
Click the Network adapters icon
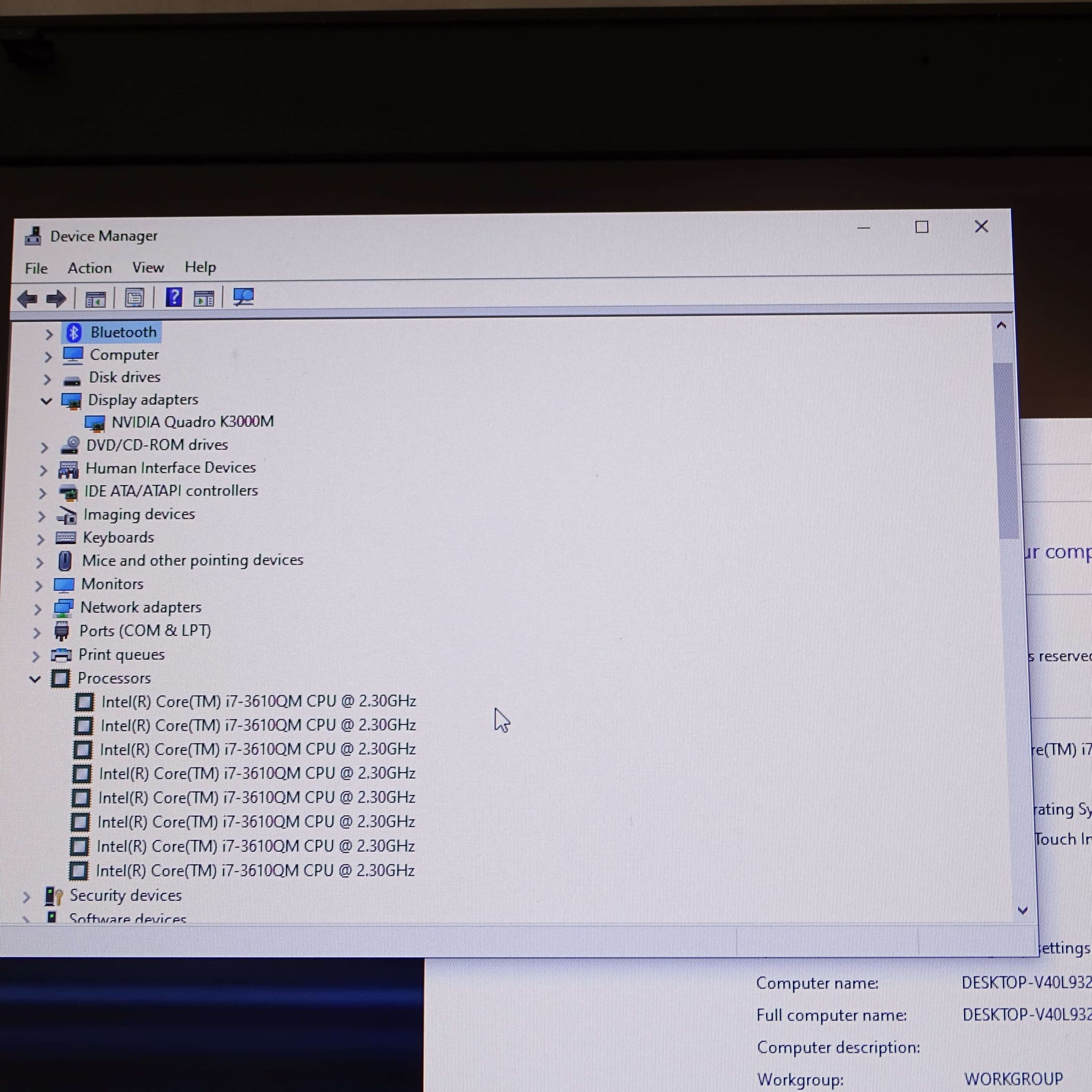tap(63, 608)
